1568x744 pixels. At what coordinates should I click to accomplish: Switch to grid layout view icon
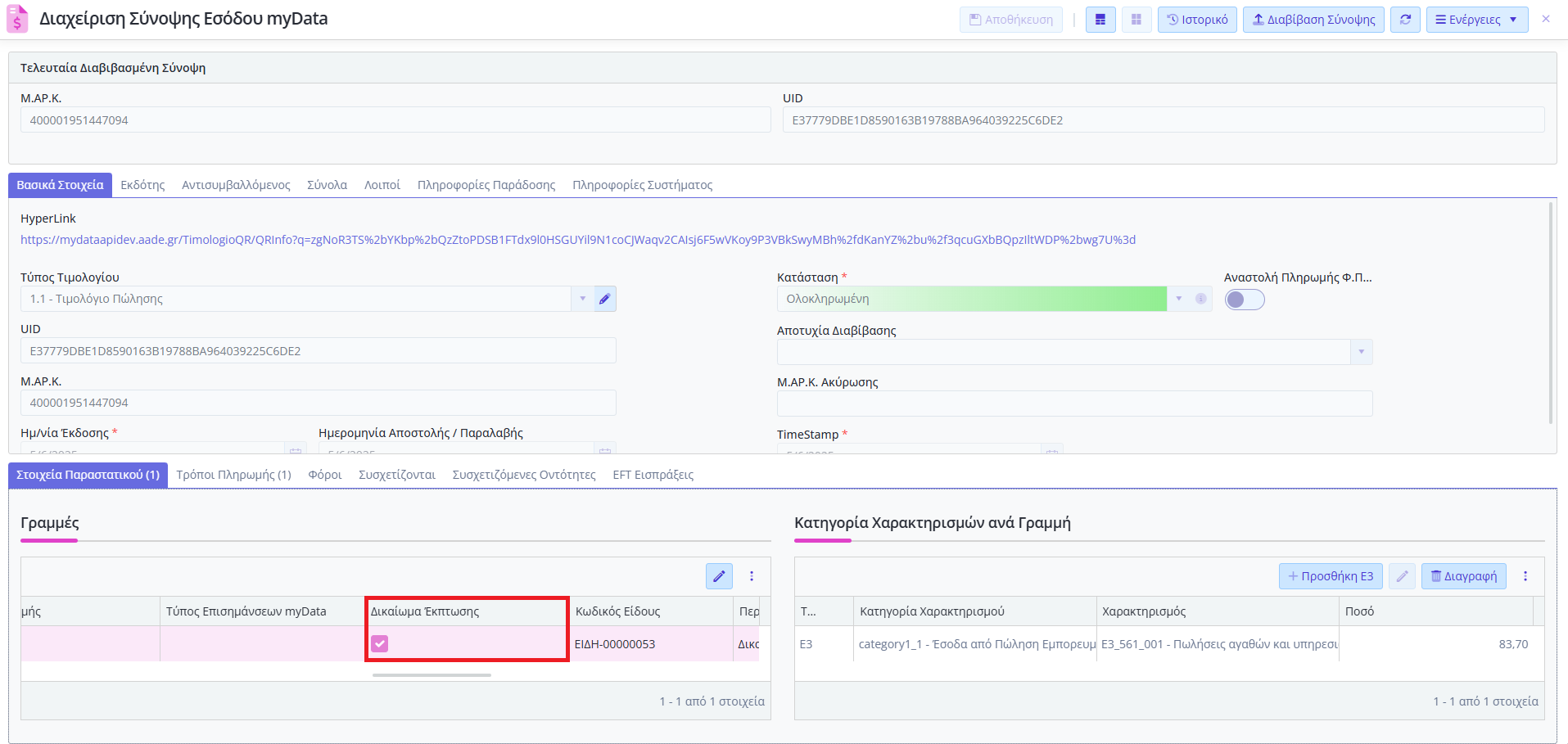[x=1136, y=20]
